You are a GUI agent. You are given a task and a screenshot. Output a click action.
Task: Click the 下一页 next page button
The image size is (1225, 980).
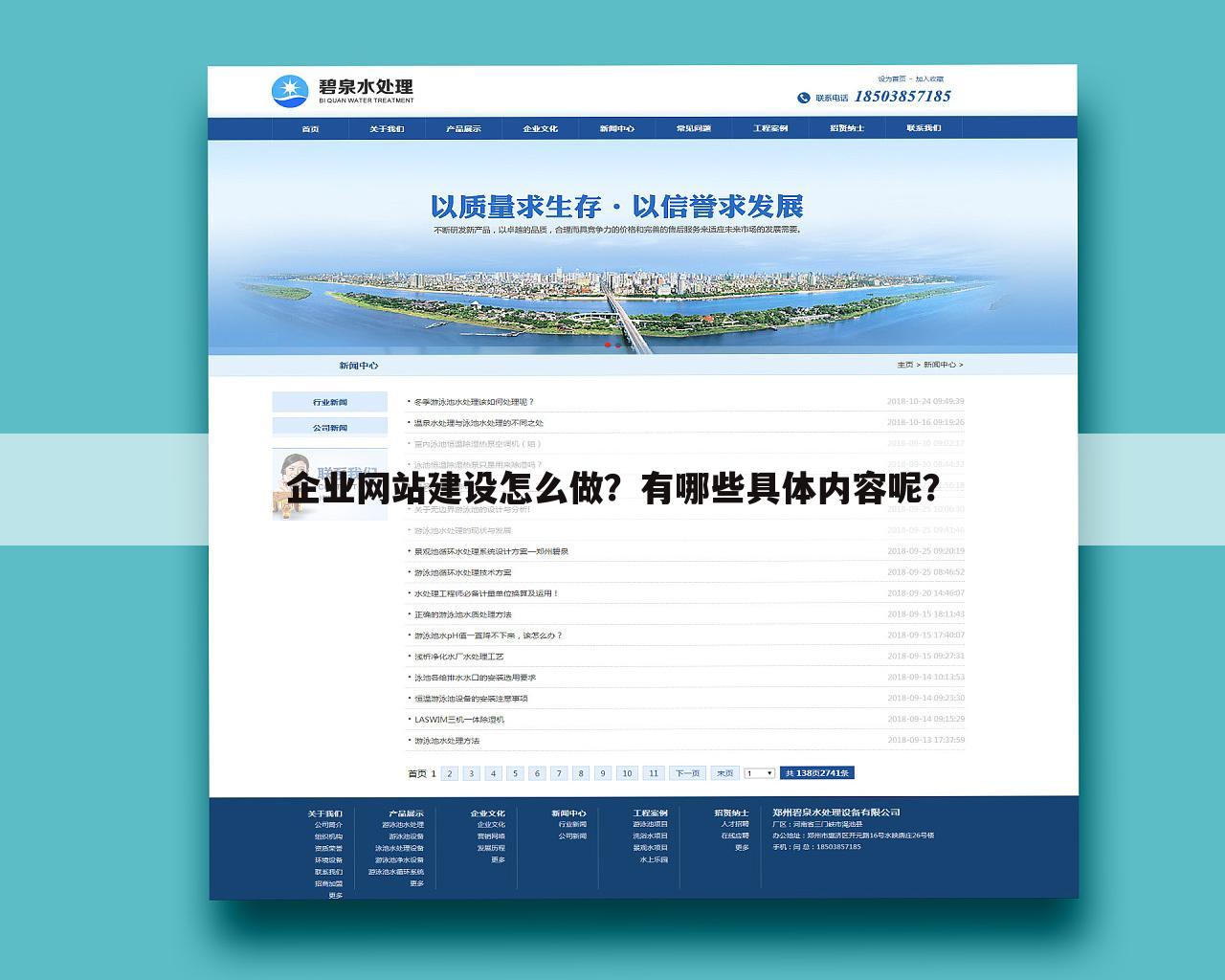pos(687,773)
